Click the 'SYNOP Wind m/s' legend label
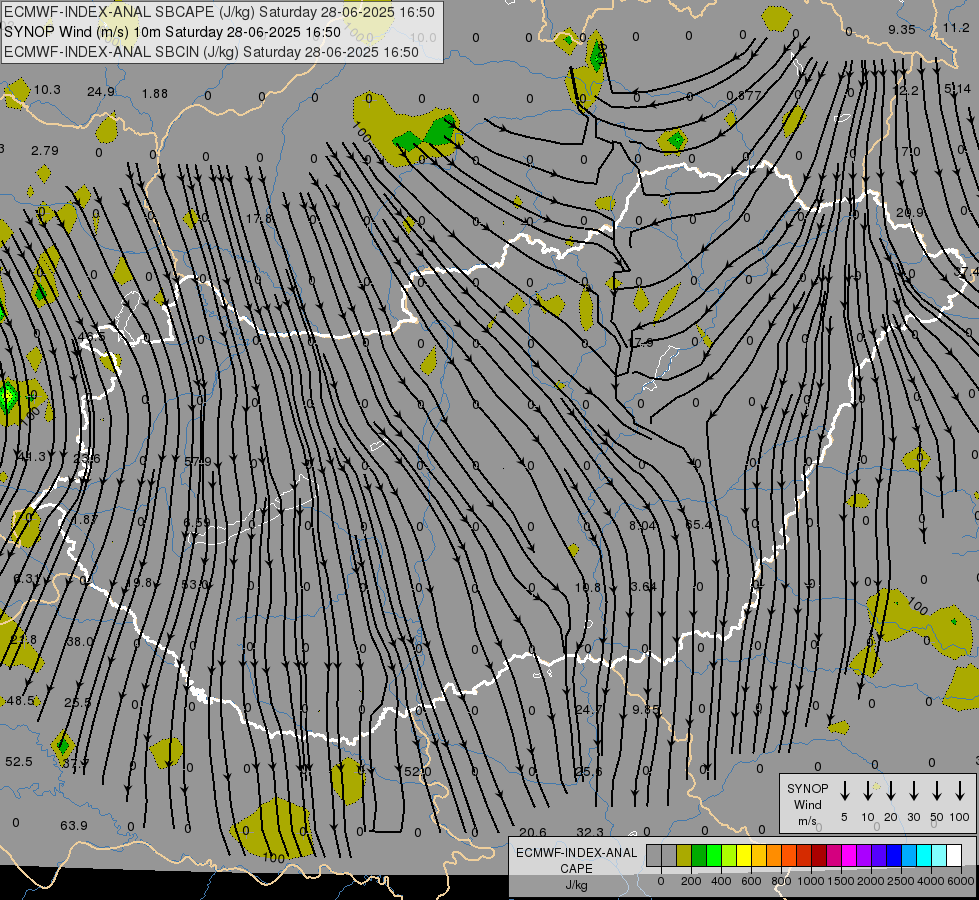This screenshot has width=979, height=900. (807, 804)
